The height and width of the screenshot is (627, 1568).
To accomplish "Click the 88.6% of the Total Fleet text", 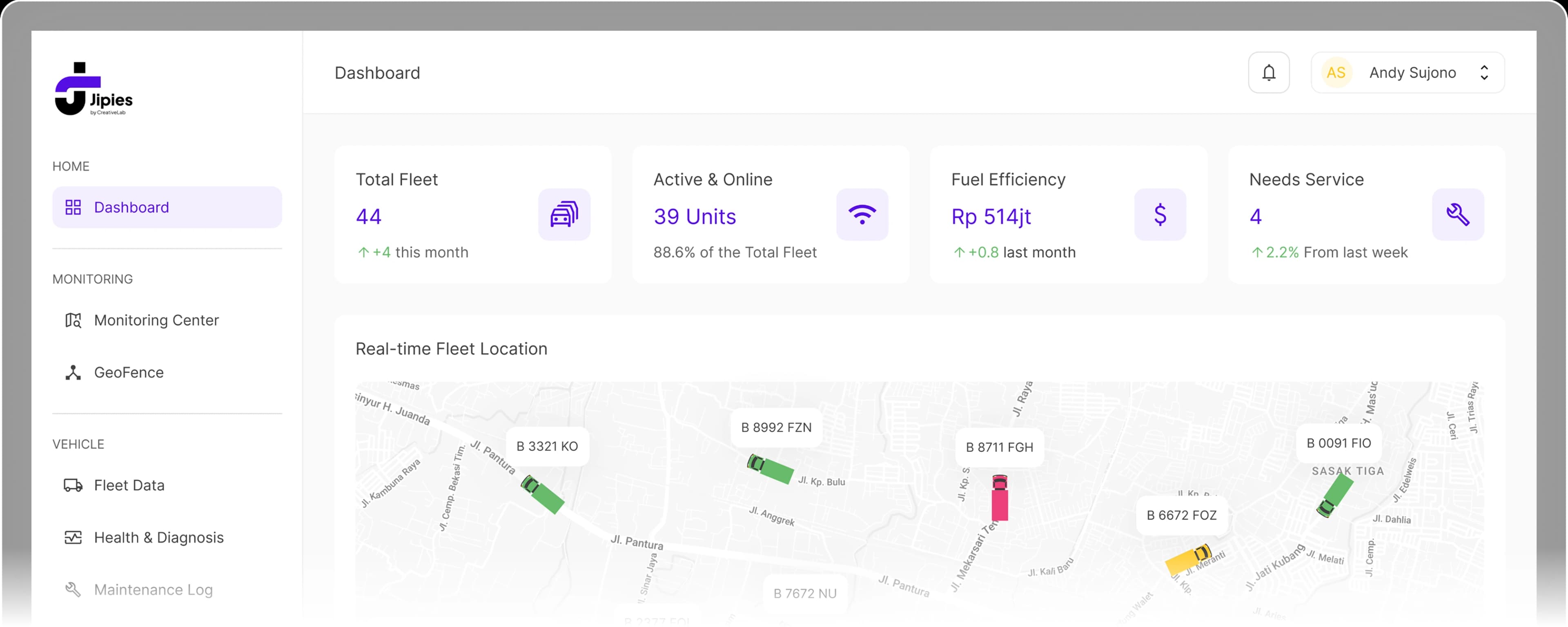I will pos(735,252).
